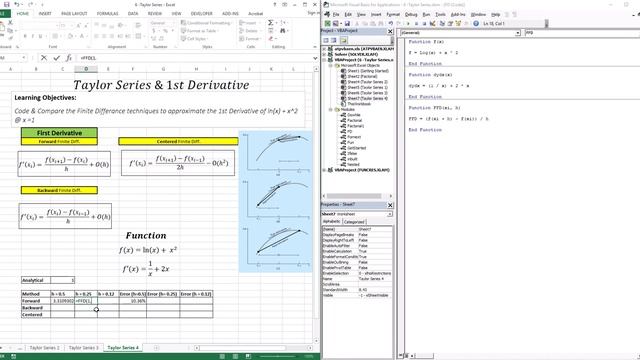The image size is (640, 360).
Task: Open Format as Table gallery
Action: coord(199,31)
